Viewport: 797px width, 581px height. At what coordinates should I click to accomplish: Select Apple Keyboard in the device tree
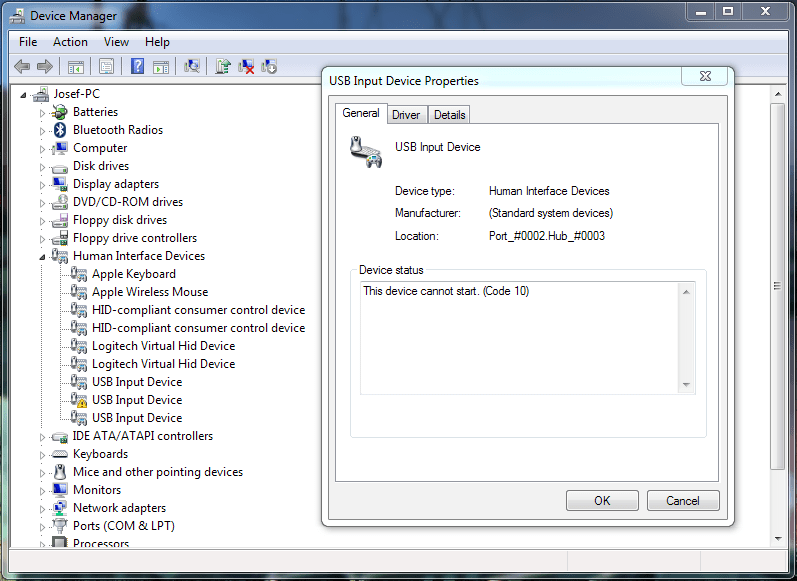coord(134,274)
